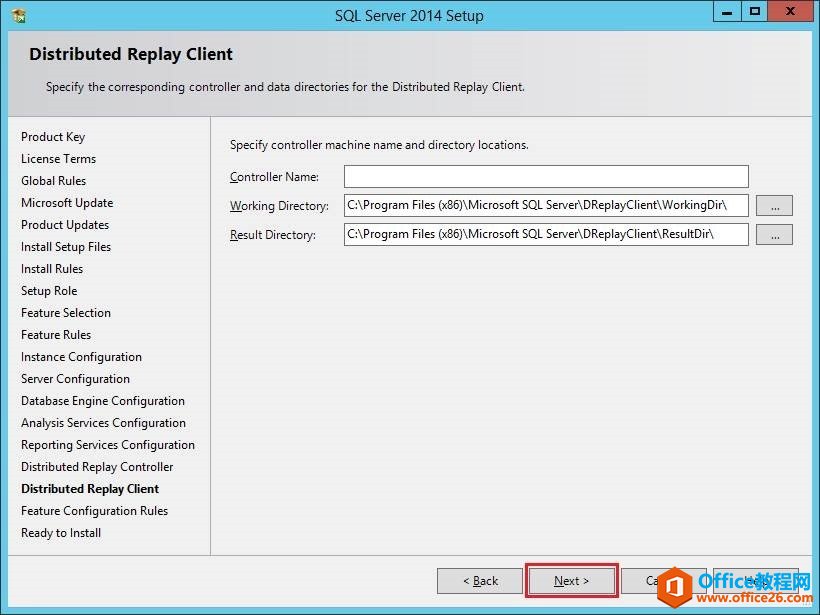Focus the Controller Name input field
The width and height of the screenshot is (820, 615).
[x=546, y=177]
